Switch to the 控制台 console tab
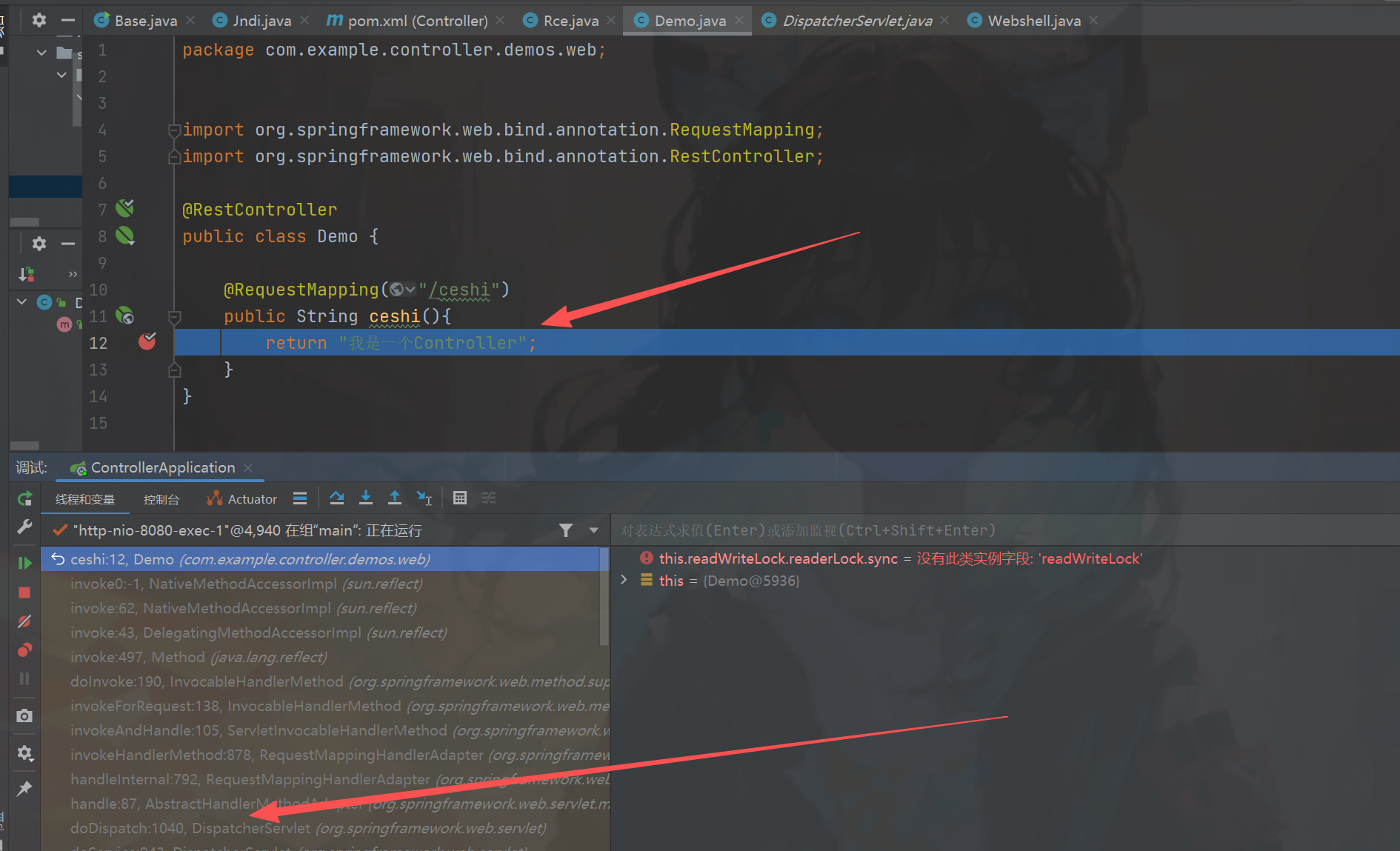This screenshot has height=851, width=1400. 161,499
